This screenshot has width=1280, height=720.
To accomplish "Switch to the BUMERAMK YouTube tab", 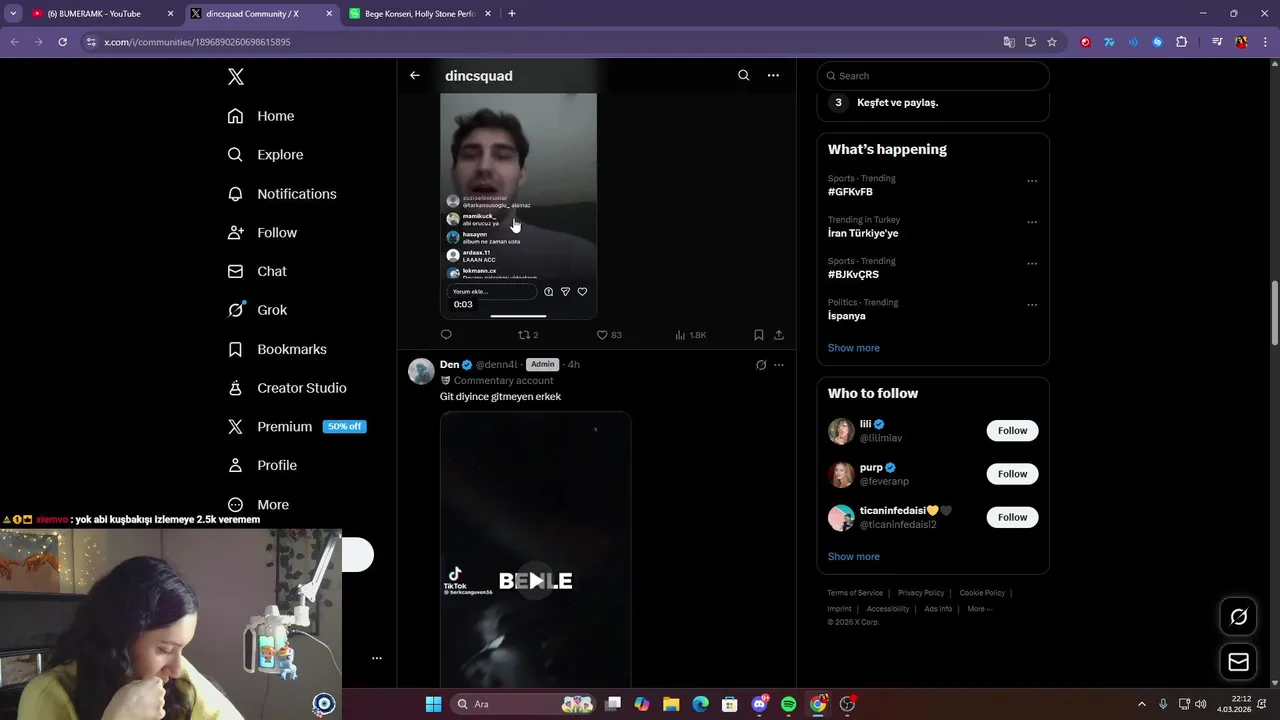I will tap(102, 14).
